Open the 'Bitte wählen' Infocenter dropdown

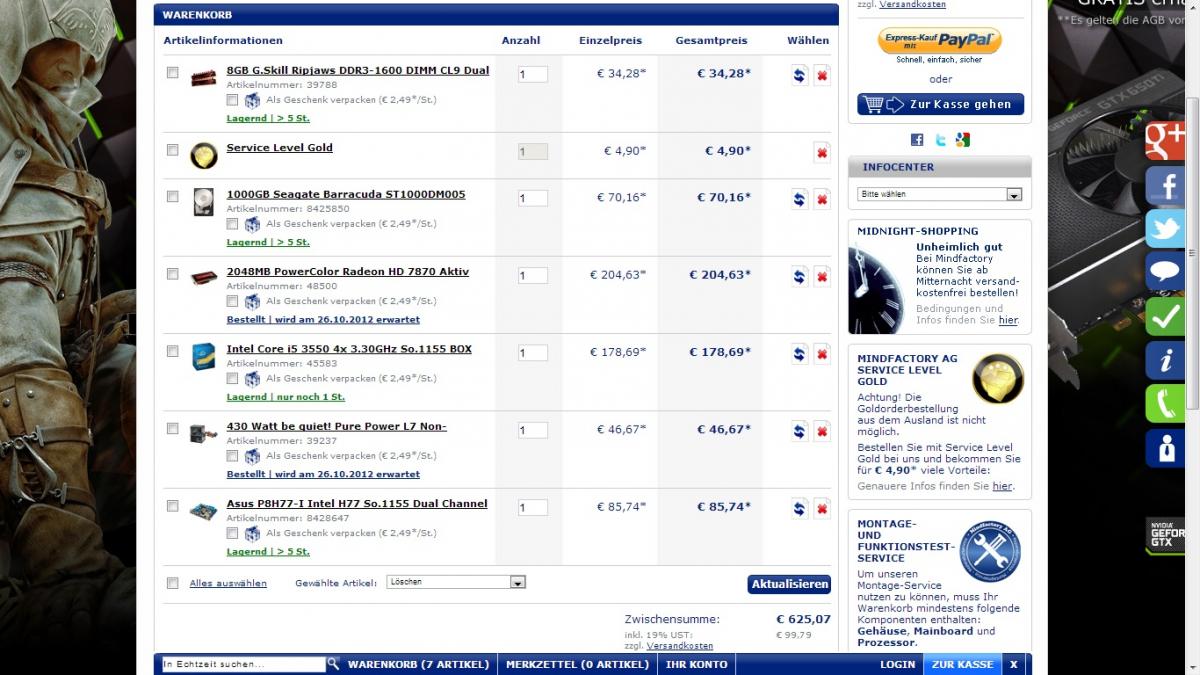(940, 194)
